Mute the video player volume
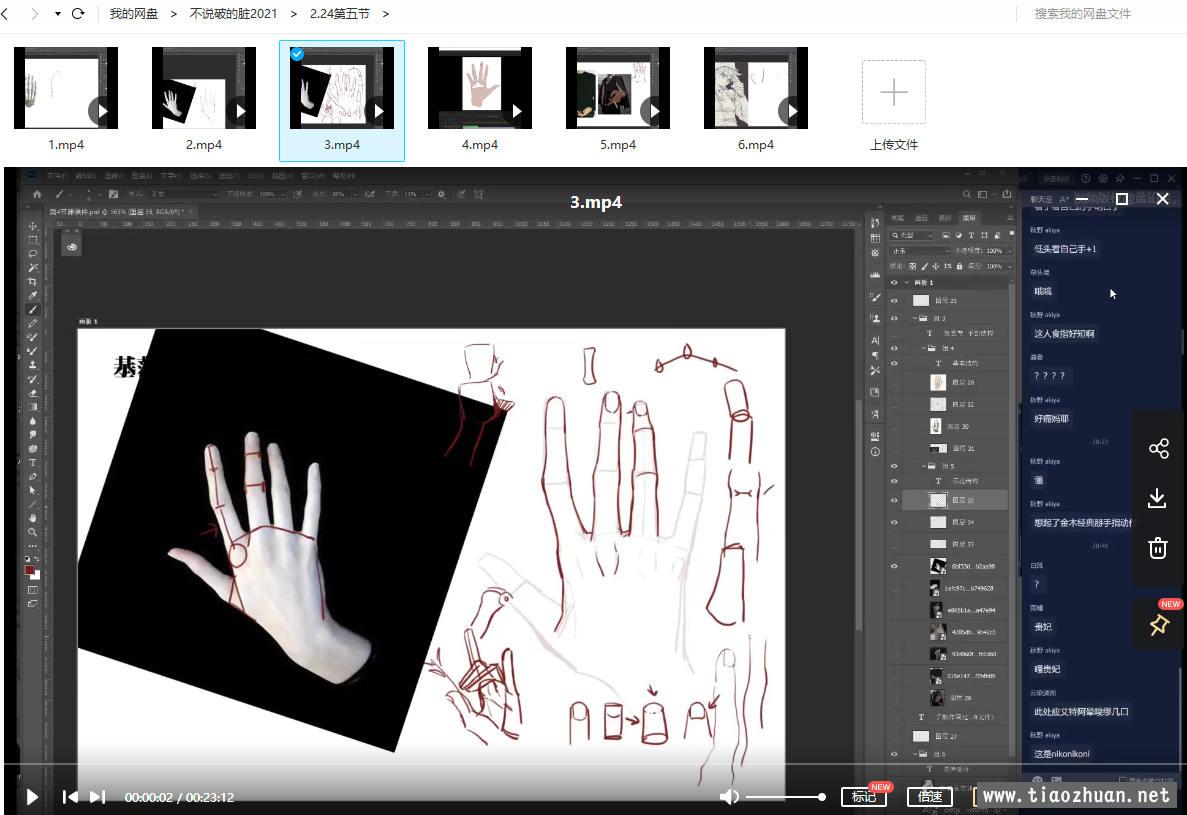The height and width of the screenshot is (815, 1187). (x=730, y=797)
